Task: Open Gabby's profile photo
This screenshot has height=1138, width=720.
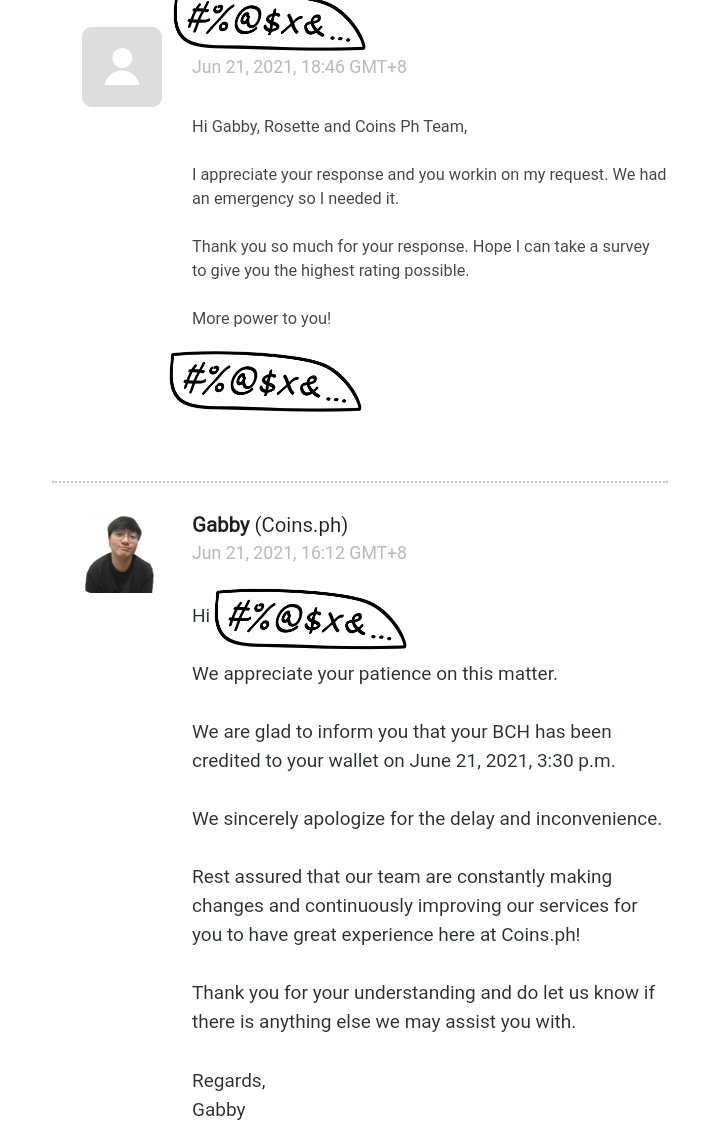Action: point(120,554)
